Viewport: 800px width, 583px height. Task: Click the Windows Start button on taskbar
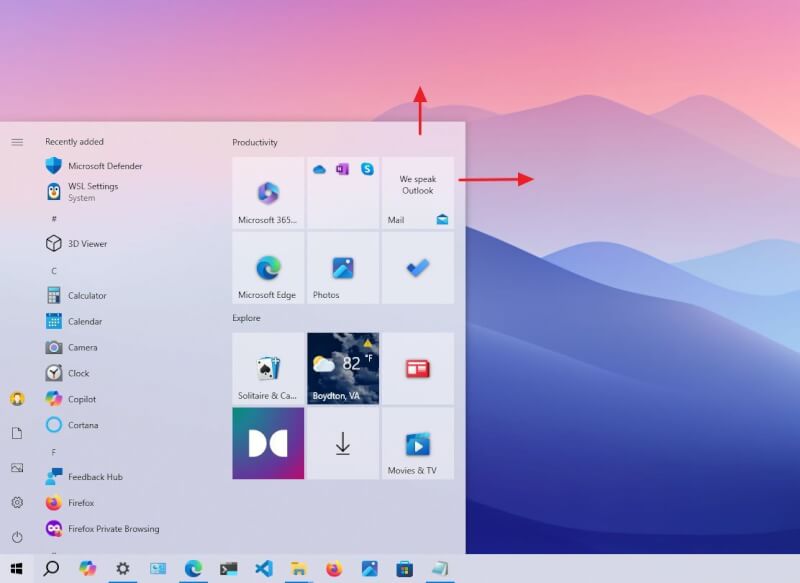point(16,568)
